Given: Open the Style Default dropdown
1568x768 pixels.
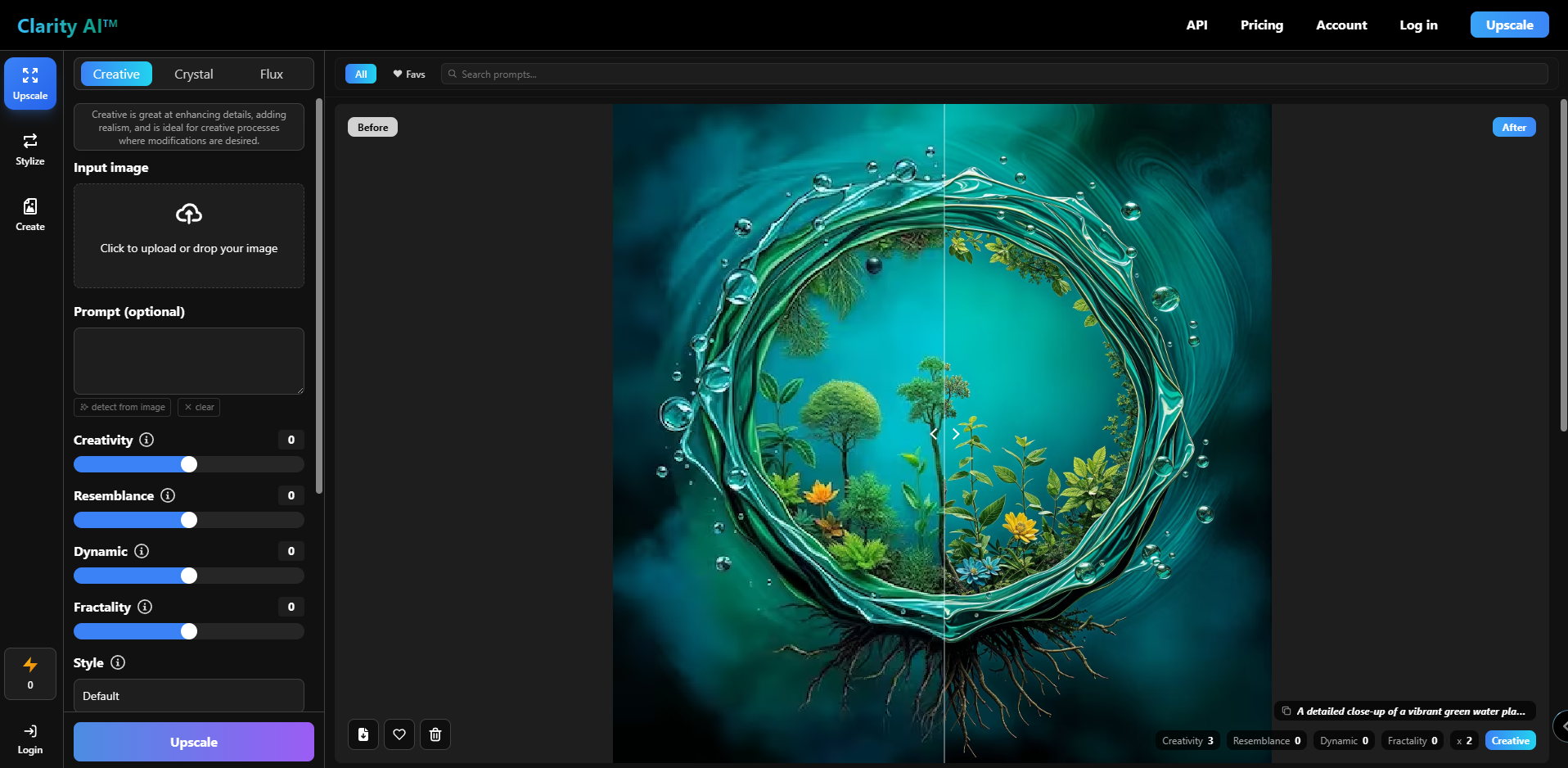Looking at the screenshot, I should click(189, 696).
